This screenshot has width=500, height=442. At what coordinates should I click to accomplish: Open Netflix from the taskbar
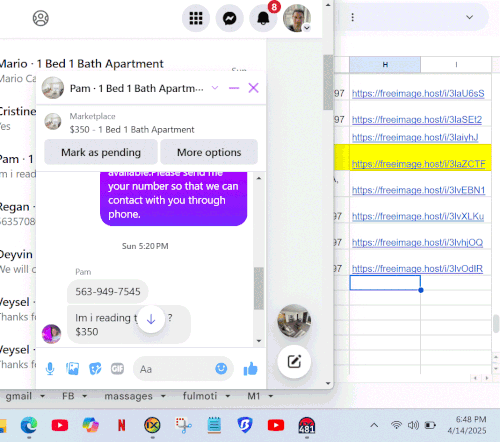pyautogui.click(x=122, y=425)
